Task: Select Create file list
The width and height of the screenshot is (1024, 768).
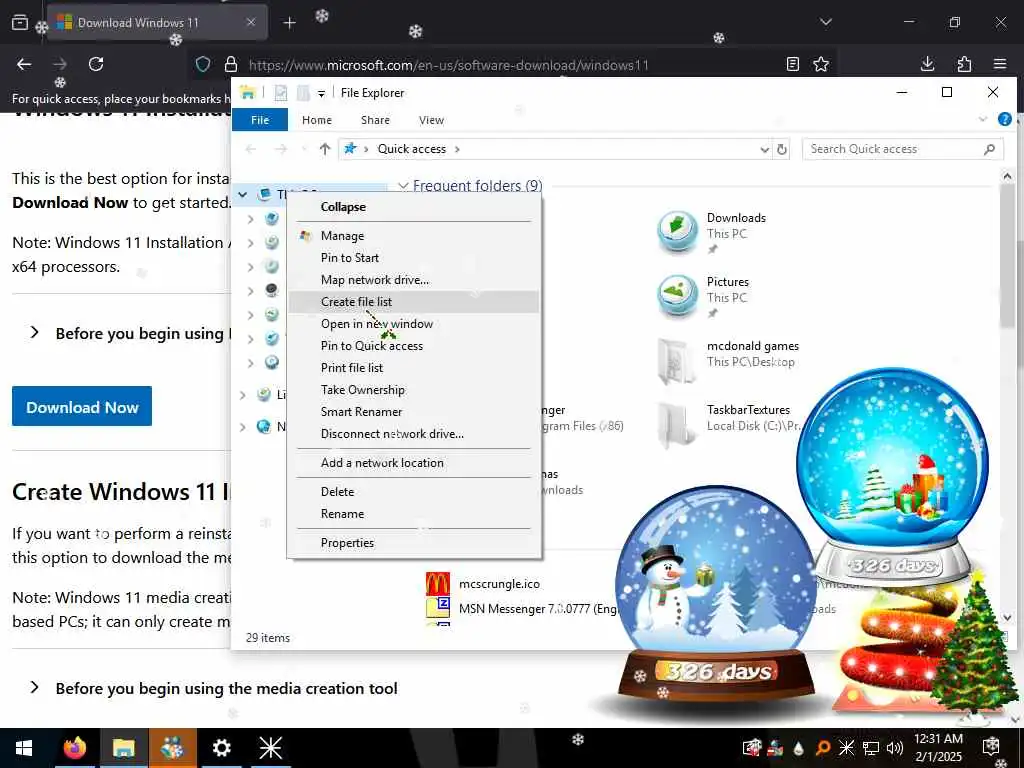Action: [414, 302]
